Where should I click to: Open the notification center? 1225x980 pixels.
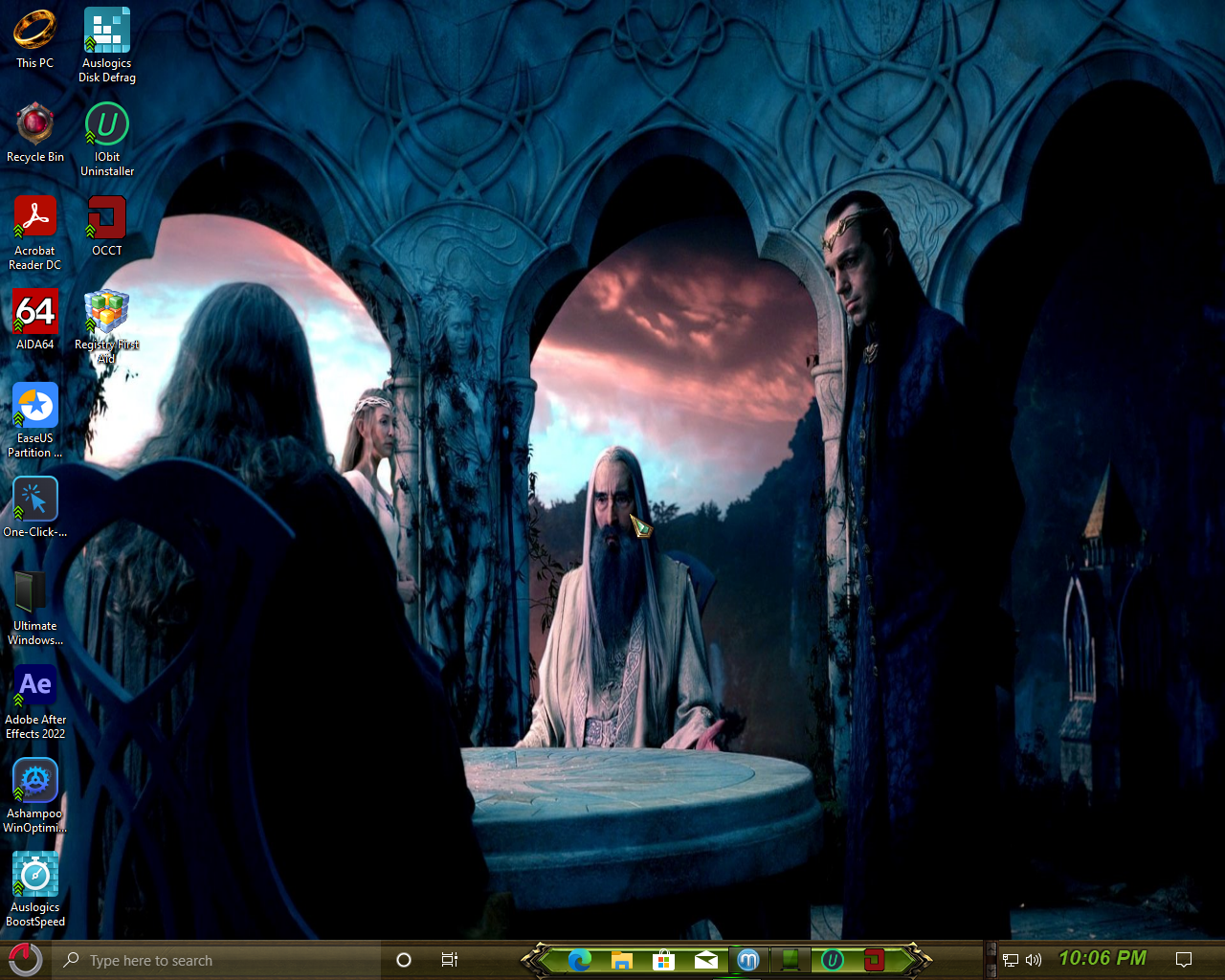point(1184,960)
